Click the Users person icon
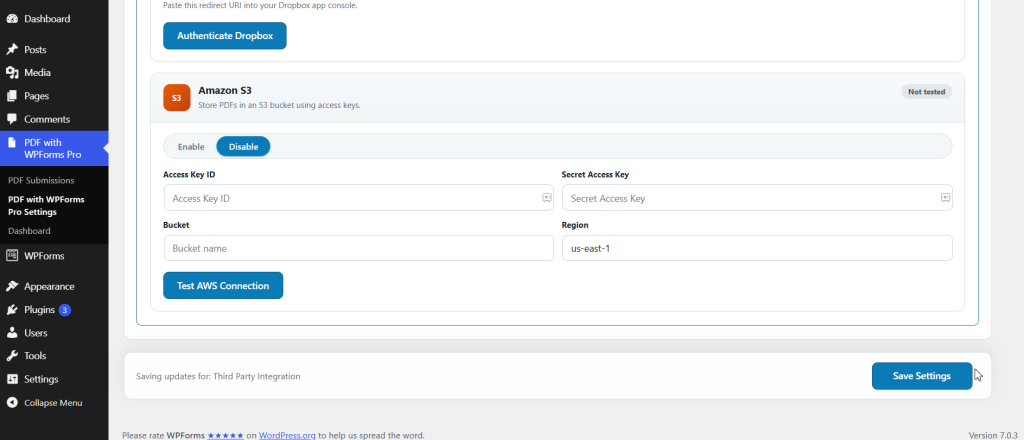This screenshot has width=1024, height=440. coord(12,333)
